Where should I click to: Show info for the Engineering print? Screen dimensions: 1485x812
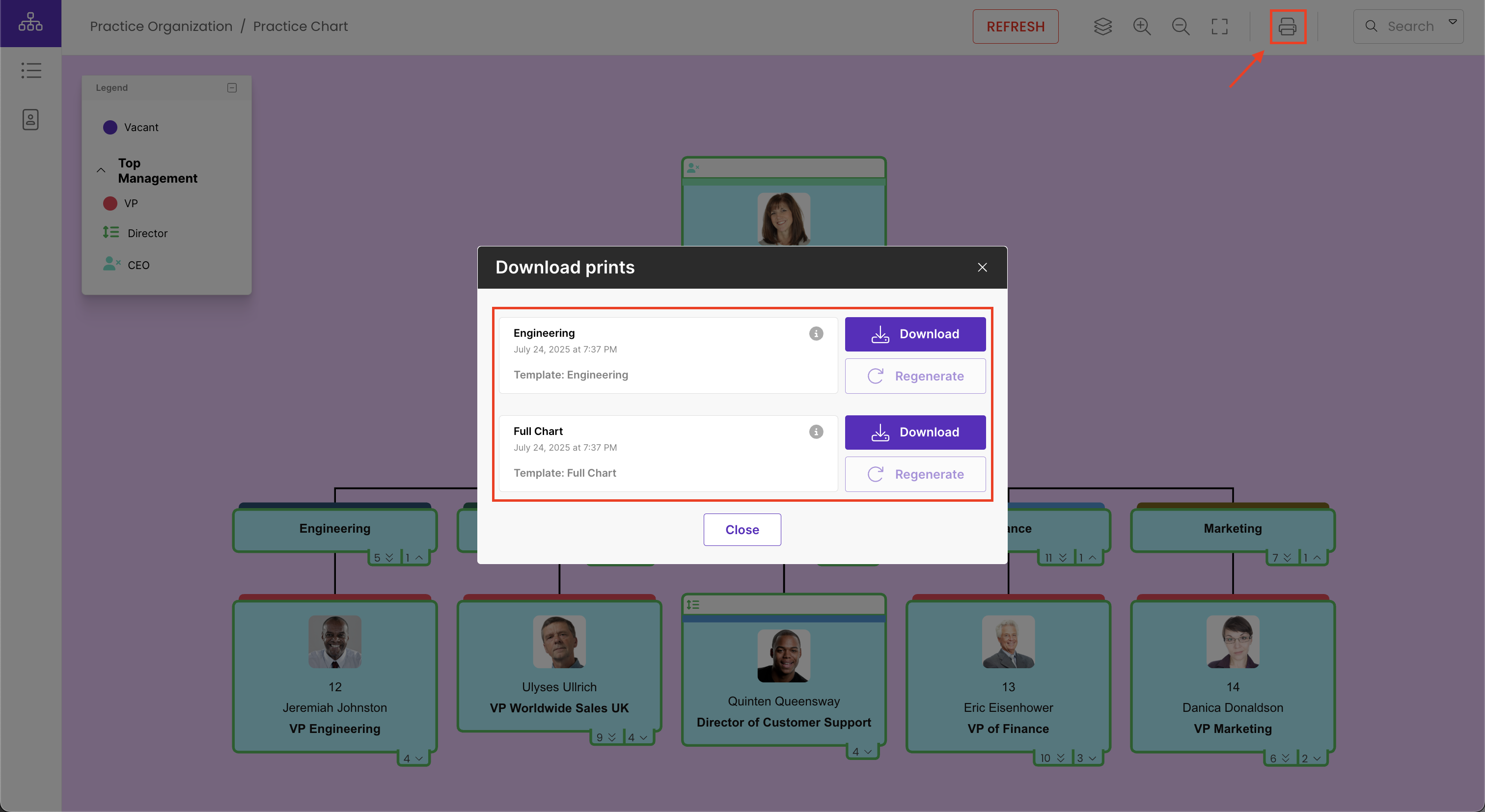(x=816, y=334)
